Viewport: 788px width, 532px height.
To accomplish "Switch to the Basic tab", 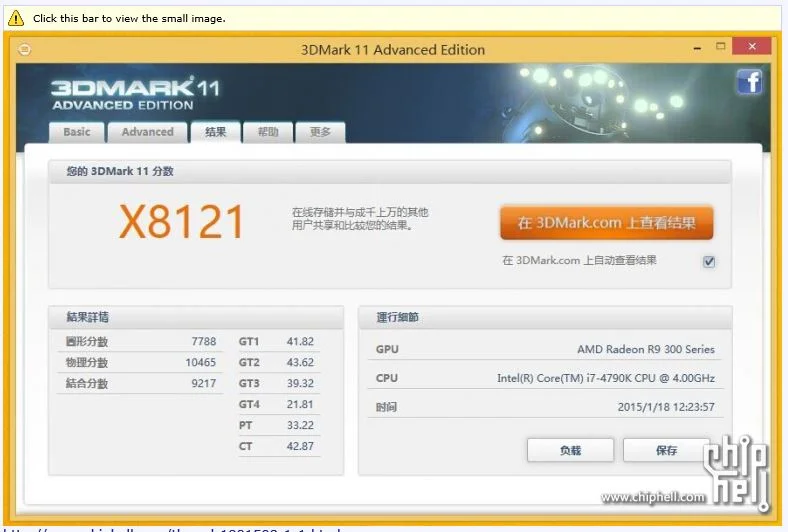I will click(x=76, y=132).
